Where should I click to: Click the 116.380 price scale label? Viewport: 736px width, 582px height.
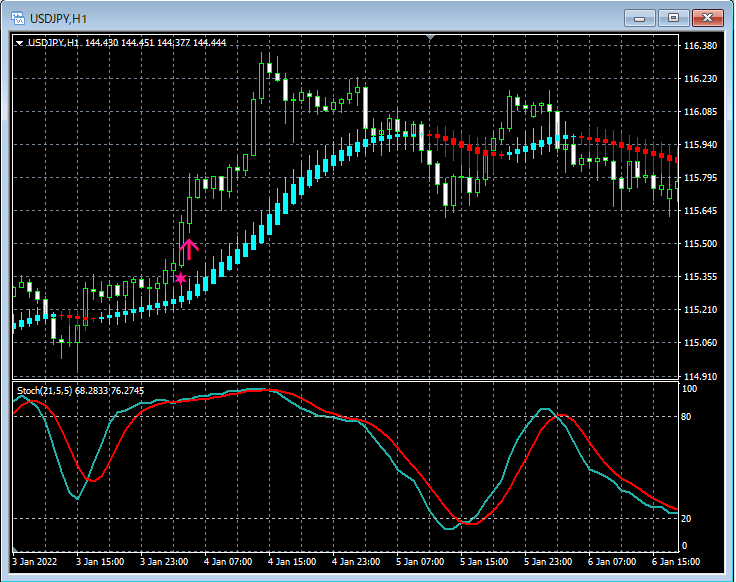click(700, 46)
